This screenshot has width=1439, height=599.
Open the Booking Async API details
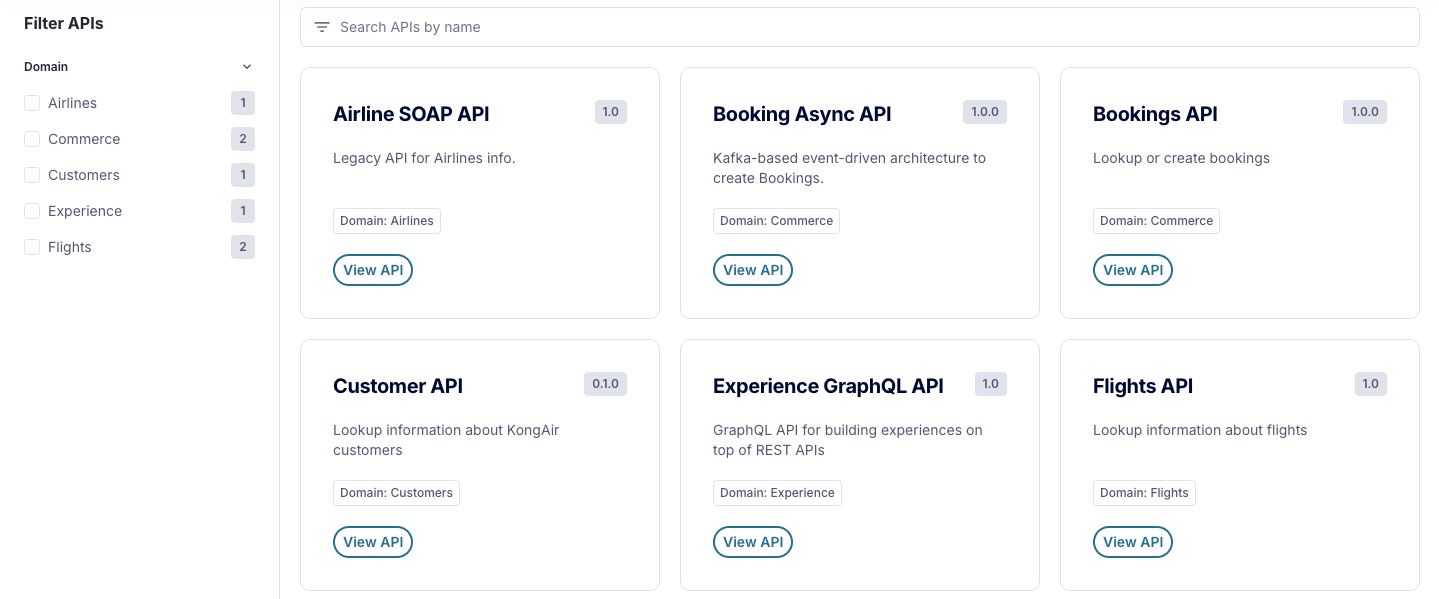click(752, 270)
